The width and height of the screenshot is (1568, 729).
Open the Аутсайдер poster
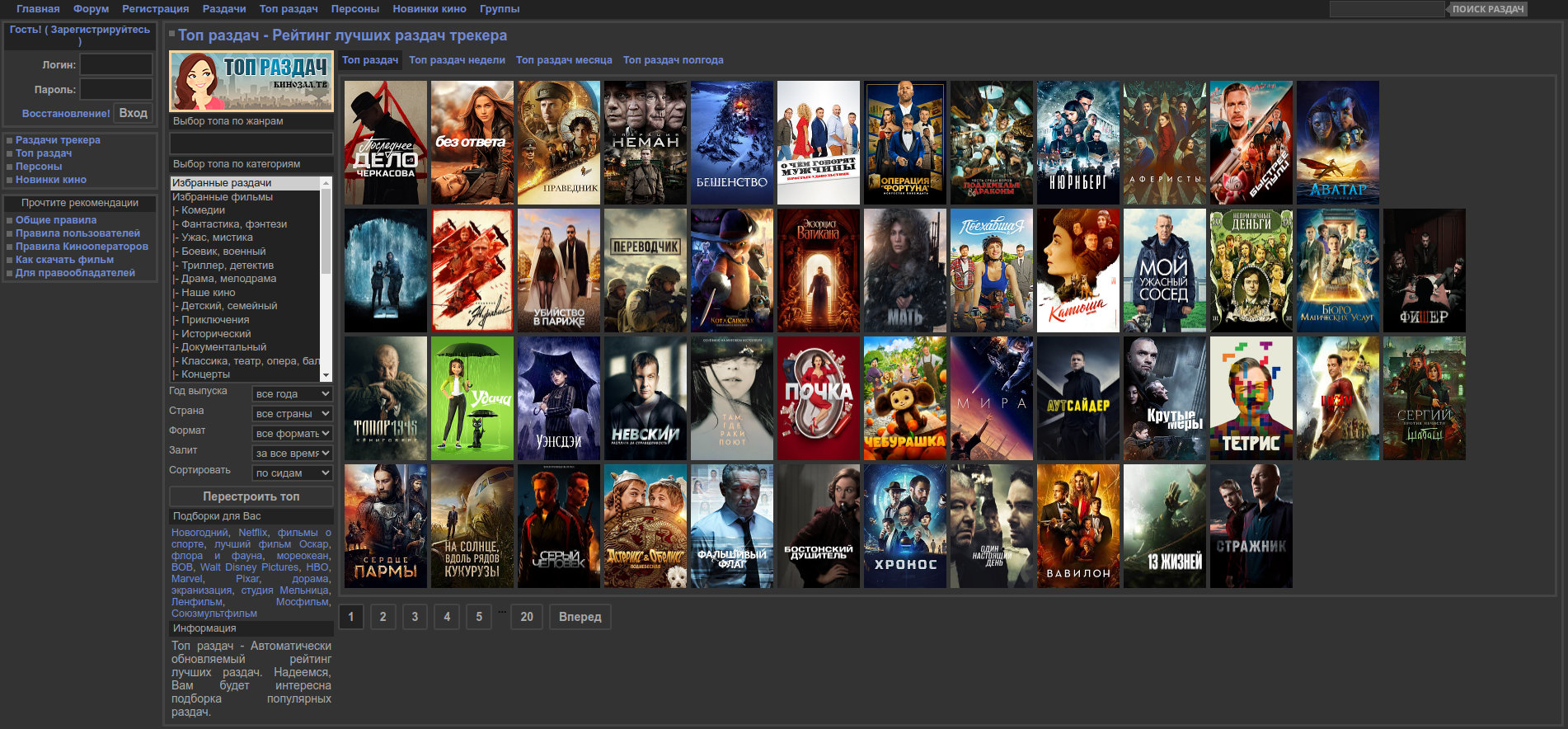tap(1078, 398)
